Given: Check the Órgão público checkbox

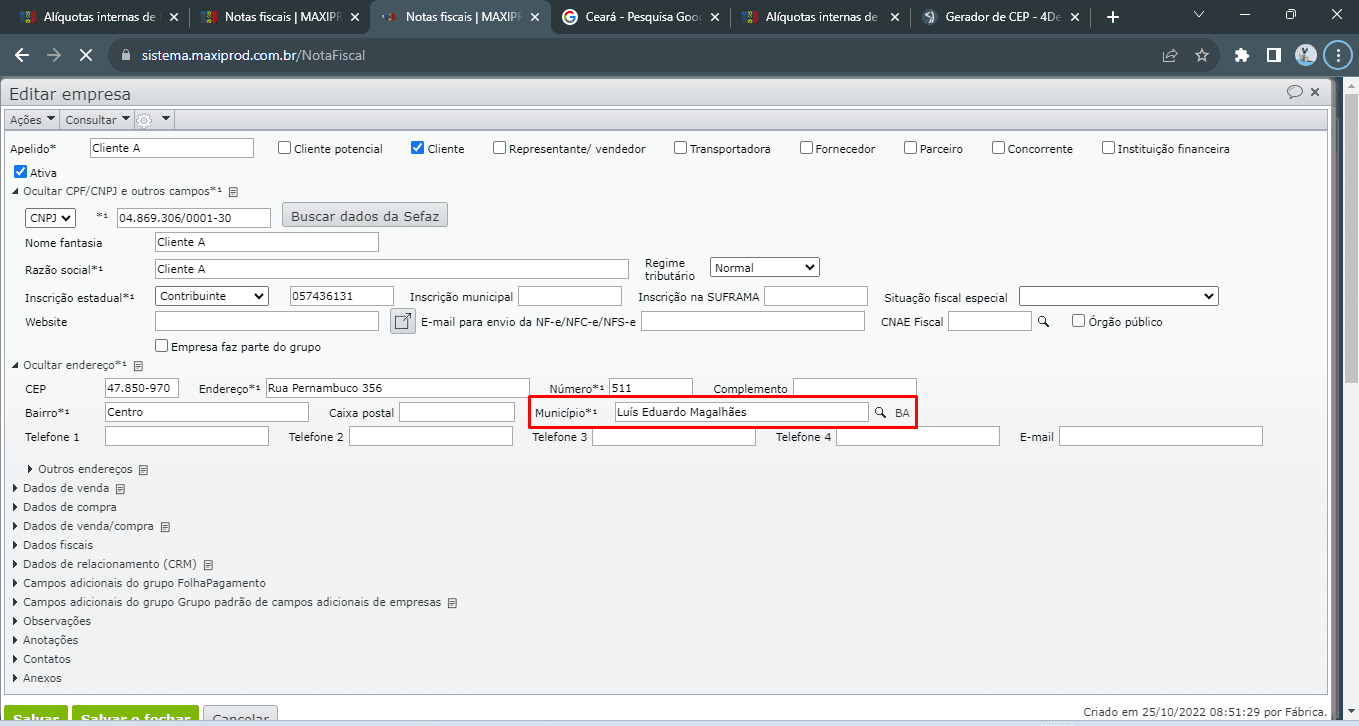Looking at the screenshot, I should (x=1078, y=321).
